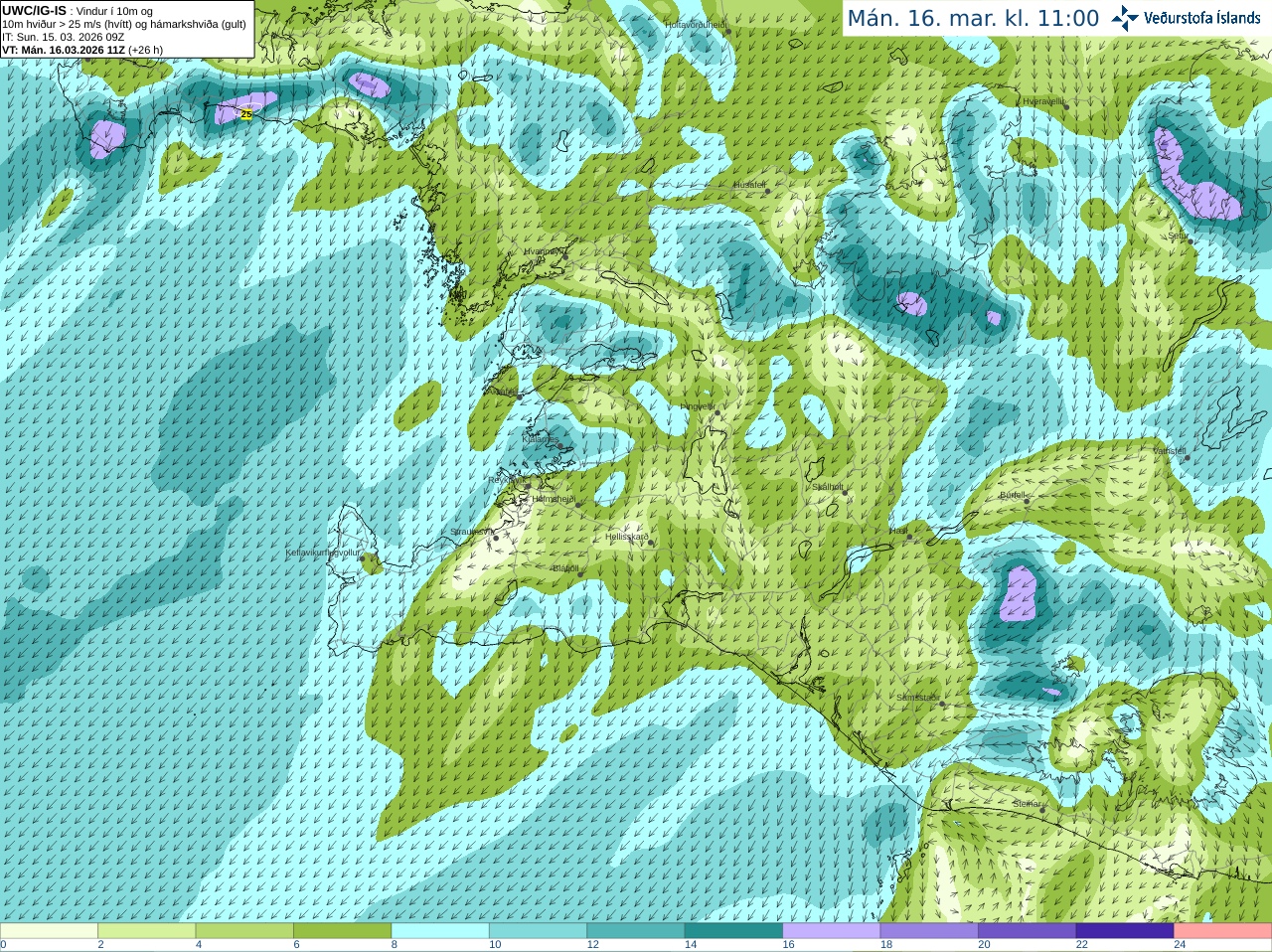Viewport: 1272px width, 952px height.
Task: Select the Húsafell station label
Action: pyautogui.click(x=749, y=185)
